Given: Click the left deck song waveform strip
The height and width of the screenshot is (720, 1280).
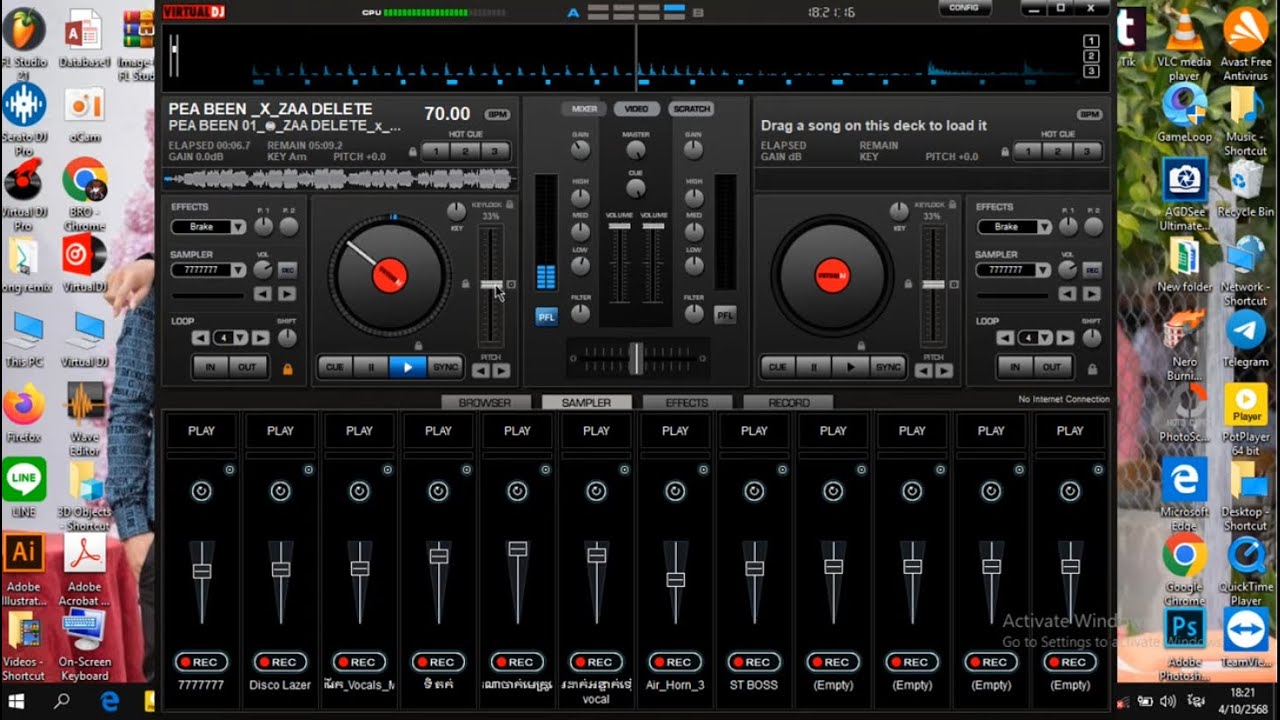Looking at the screenshot, I should pos(339,180).
